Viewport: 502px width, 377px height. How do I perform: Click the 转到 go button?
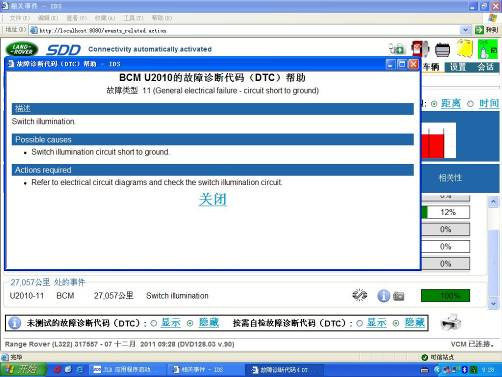pyautogui.click(x=486, y=30)
